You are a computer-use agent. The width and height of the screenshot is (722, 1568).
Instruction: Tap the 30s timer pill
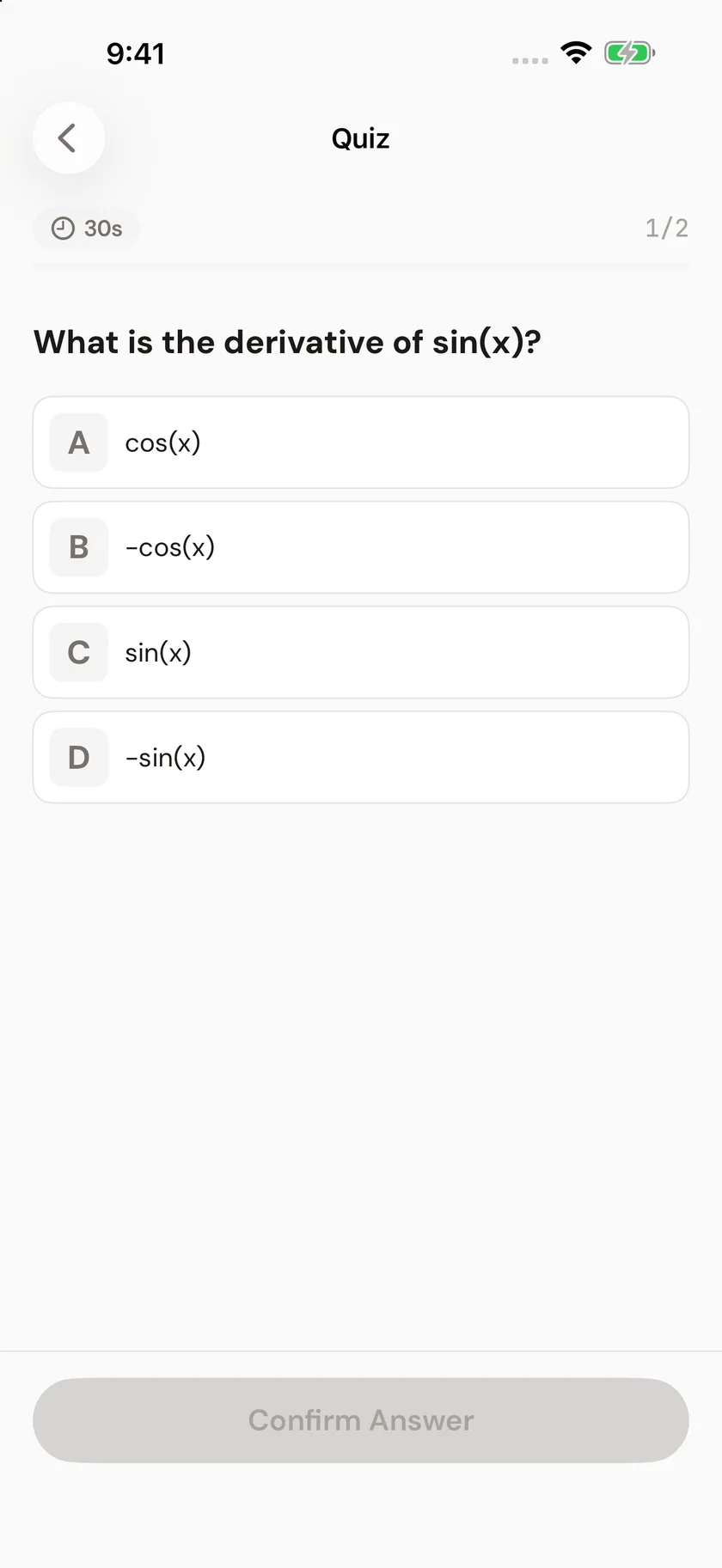pos(86,229)
